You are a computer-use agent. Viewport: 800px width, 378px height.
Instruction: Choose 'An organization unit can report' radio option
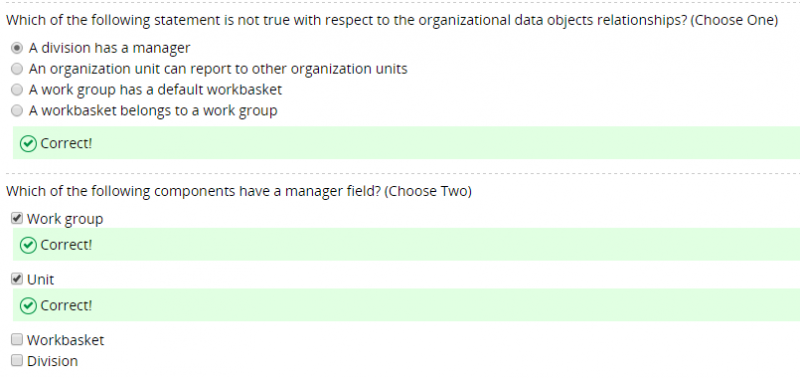coord(17,69)
